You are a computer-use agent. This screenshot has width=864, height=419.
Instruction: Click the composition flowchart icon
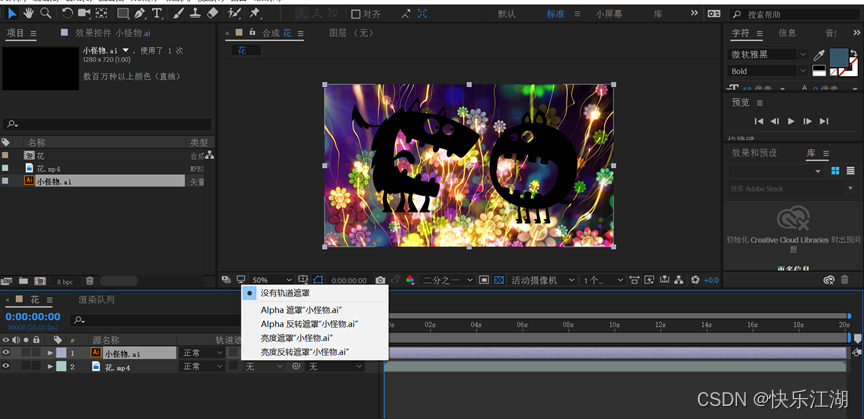click(x=678, y=280)
